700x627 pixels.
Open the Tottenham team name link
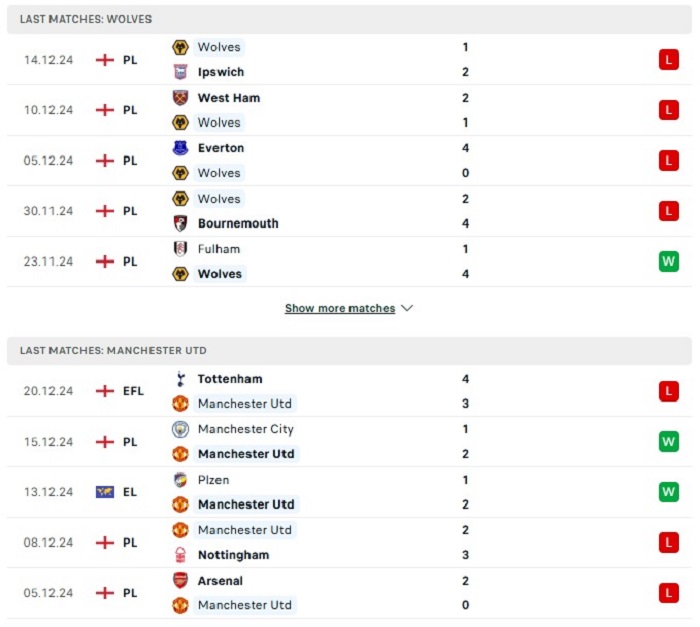click(x=230, y=379)
